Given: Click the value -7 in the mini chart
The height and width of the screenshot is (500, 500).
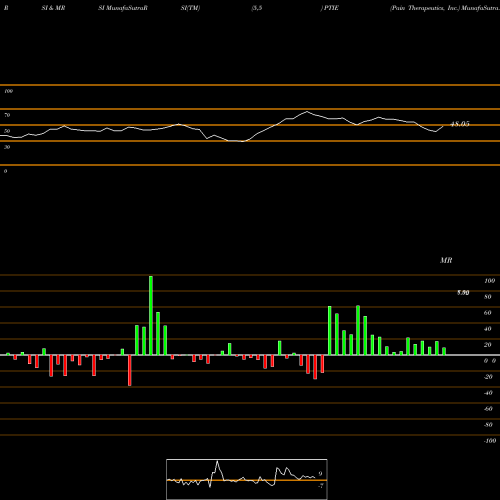Looking at the screenshot, I should [x=320, y=486].
